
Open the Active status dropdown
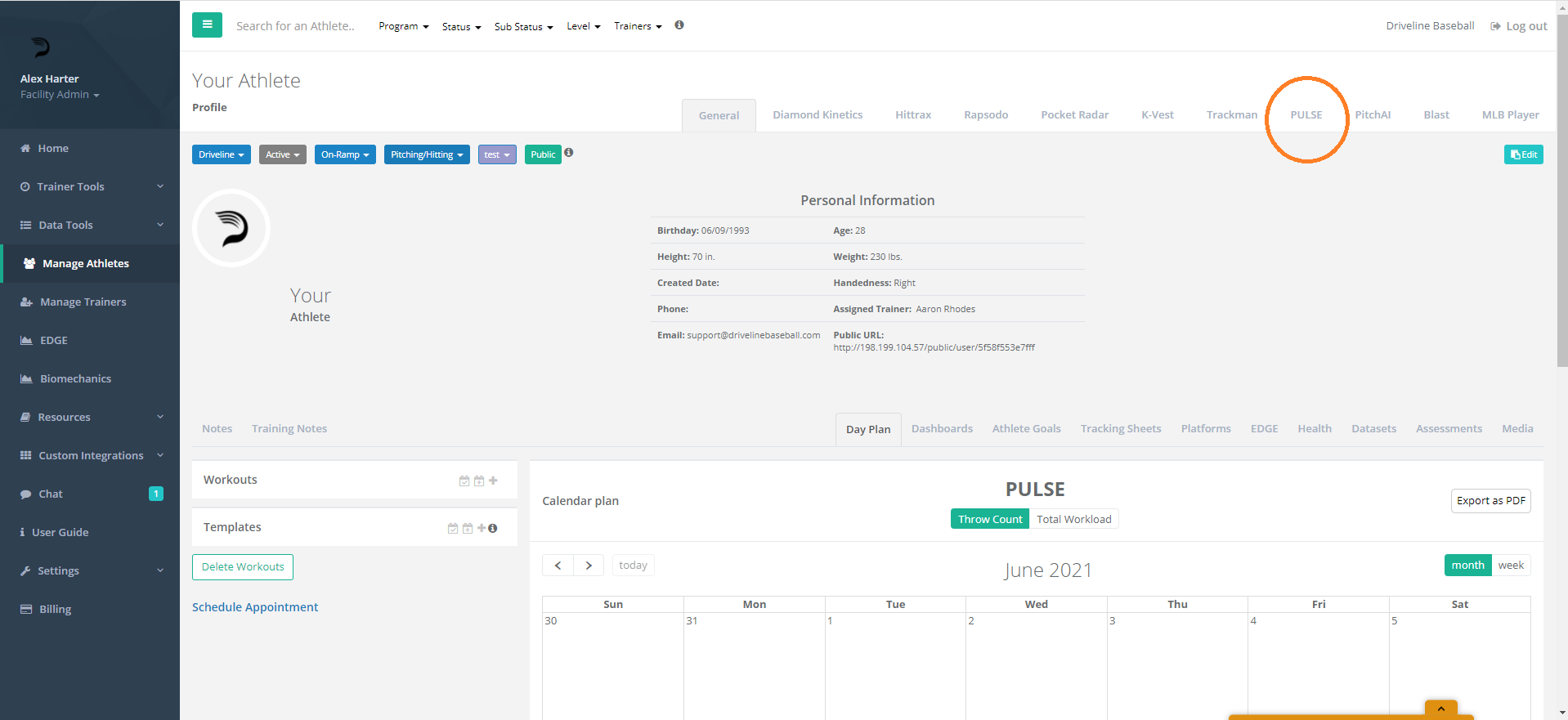(283, 154)
